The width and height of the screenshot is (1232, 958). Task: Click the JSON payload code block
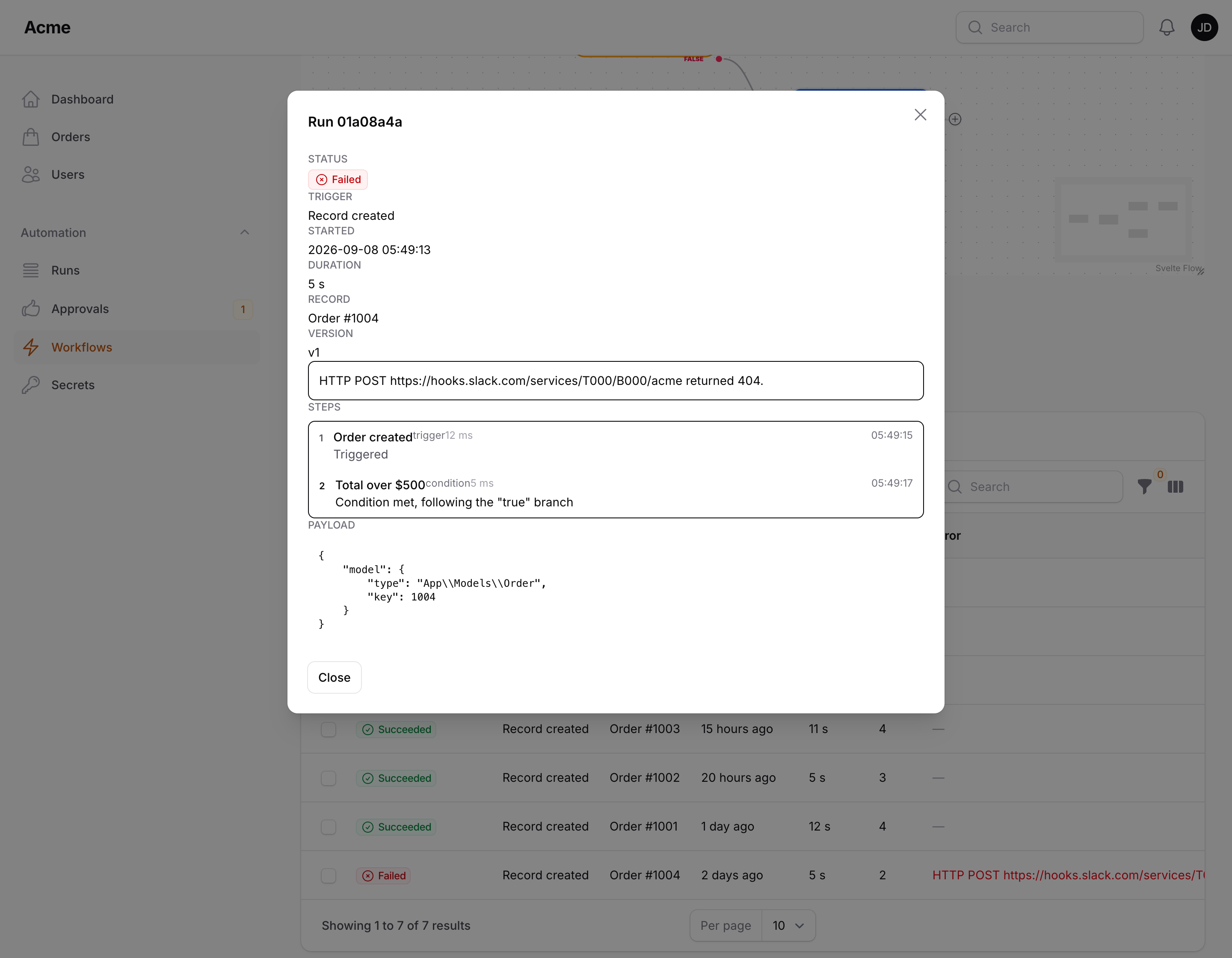click(616, 590)
